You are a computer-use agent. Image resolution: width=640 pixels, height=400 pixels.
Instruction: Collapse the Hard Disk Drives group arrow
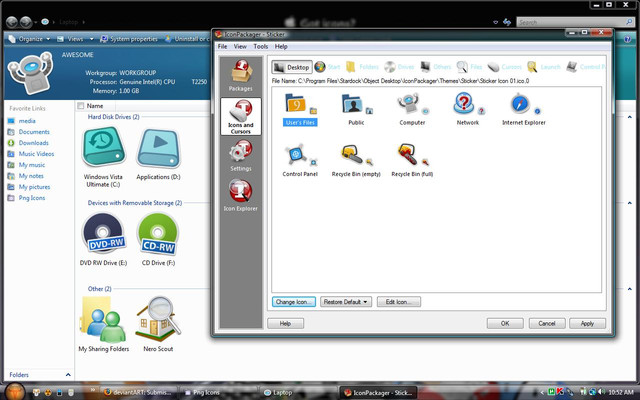[629, 117]
